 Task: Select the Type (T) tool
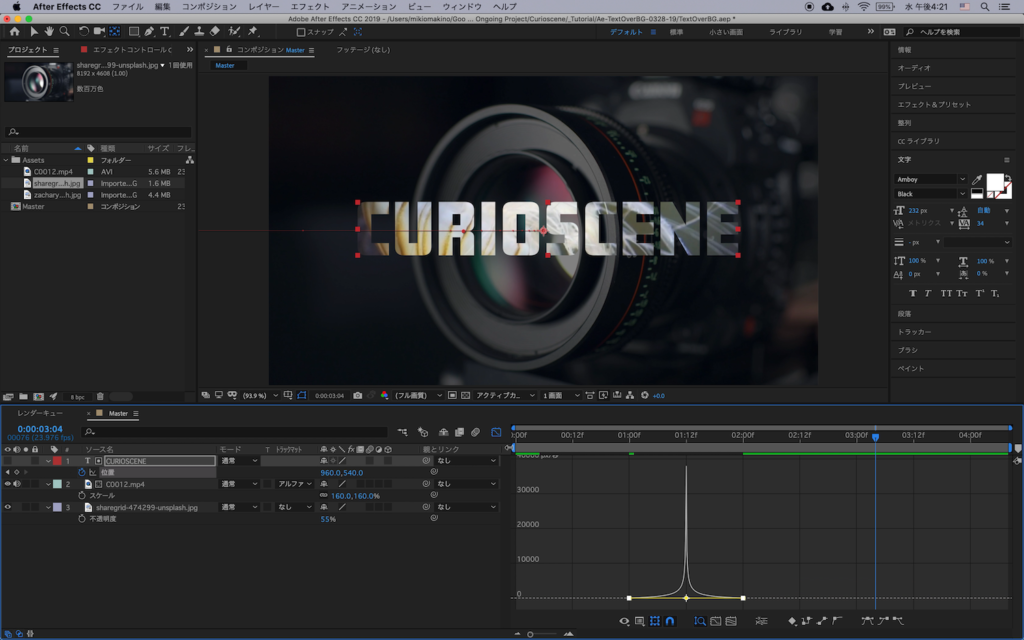165,32
